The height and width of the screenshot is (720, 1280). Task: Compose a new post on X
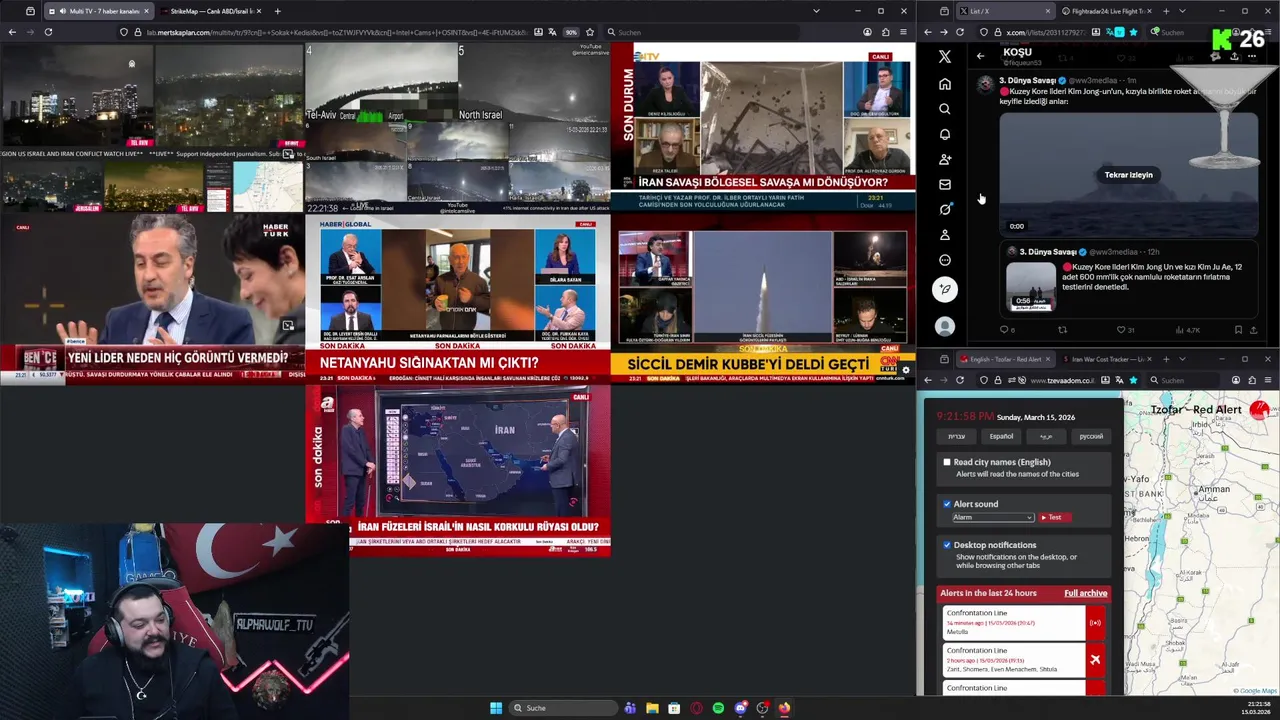pyautogui.click(x=945, y=290)
